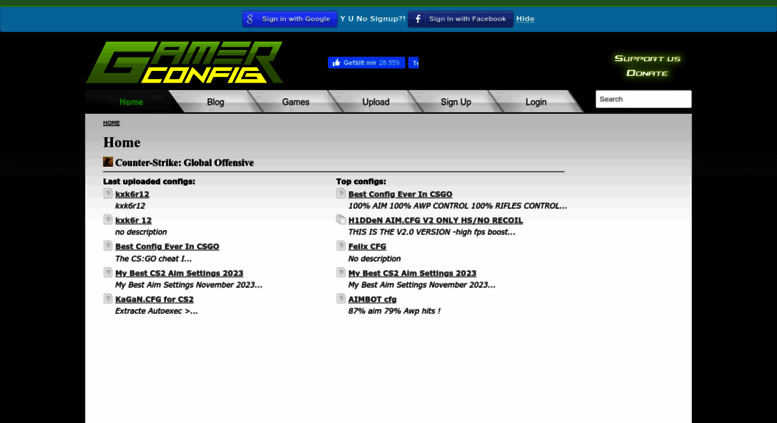Click file icon beside kxk6r 12
777x423 pixels.
click(x=108, y=219)
